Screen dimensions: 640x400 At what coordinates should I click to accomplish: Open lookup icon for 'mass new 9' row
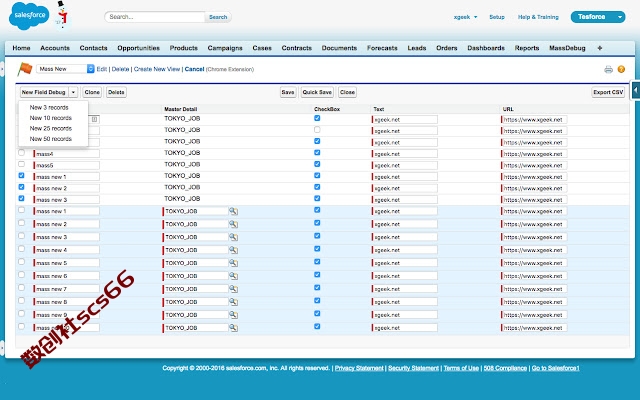[x=233, y=315]
